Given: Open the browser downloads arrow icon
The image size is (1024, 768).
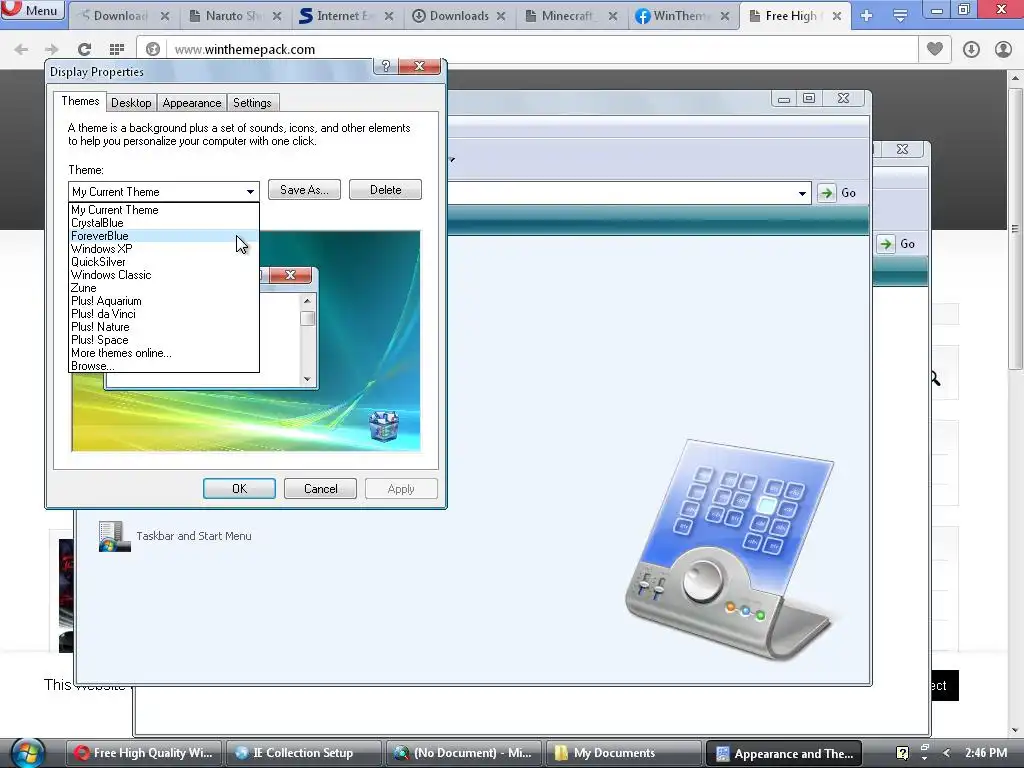Looking at the screenshot, I should click(971, 49).
